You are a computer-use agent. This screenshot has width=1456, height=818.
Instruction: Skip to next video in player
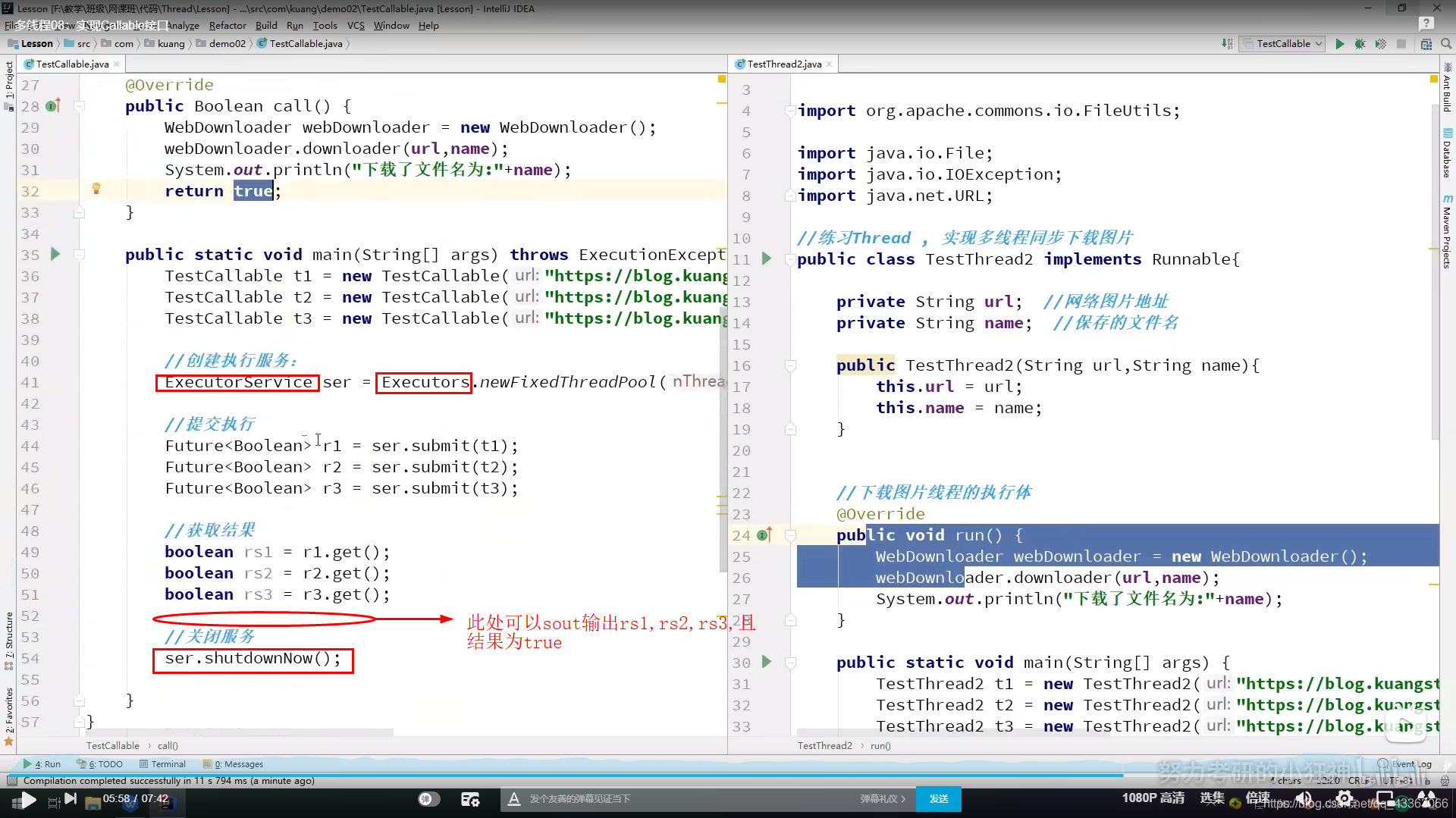pyautogui.click(x=71, y=798)
